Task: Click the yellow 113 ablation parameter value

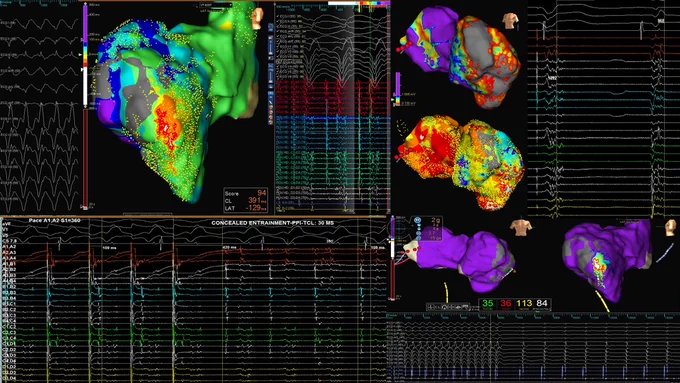Action: [524, 304]
